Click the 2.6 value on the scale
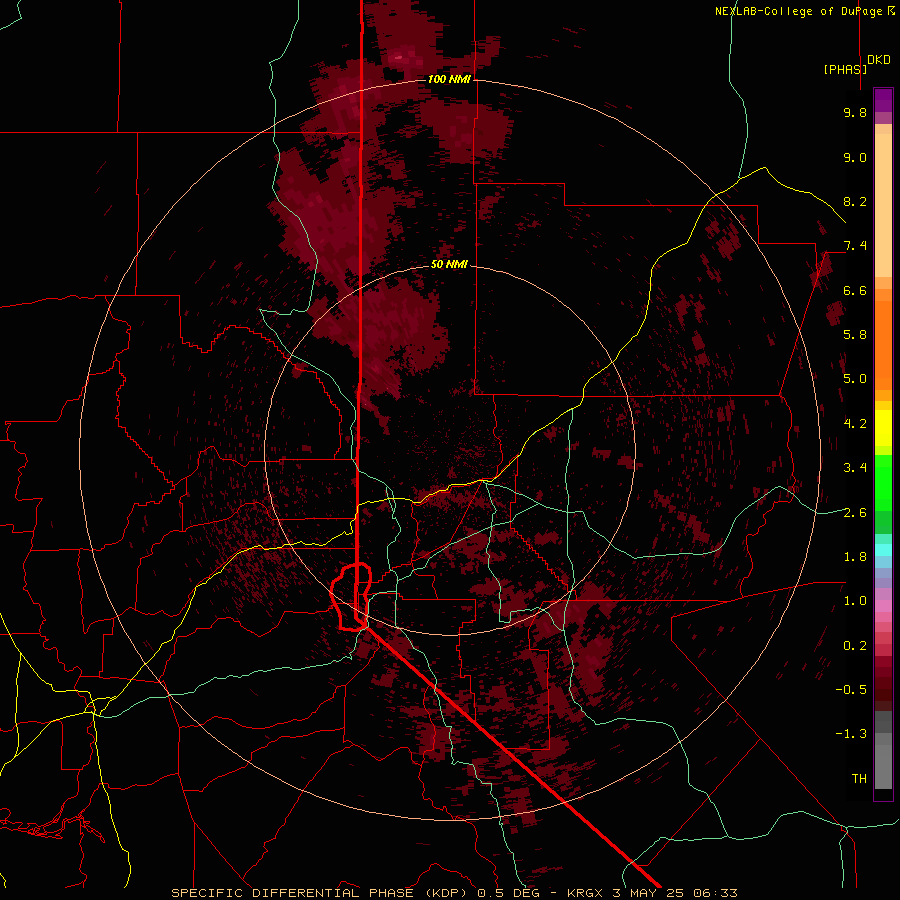The image size is (900, 900). tap(855, 513)
